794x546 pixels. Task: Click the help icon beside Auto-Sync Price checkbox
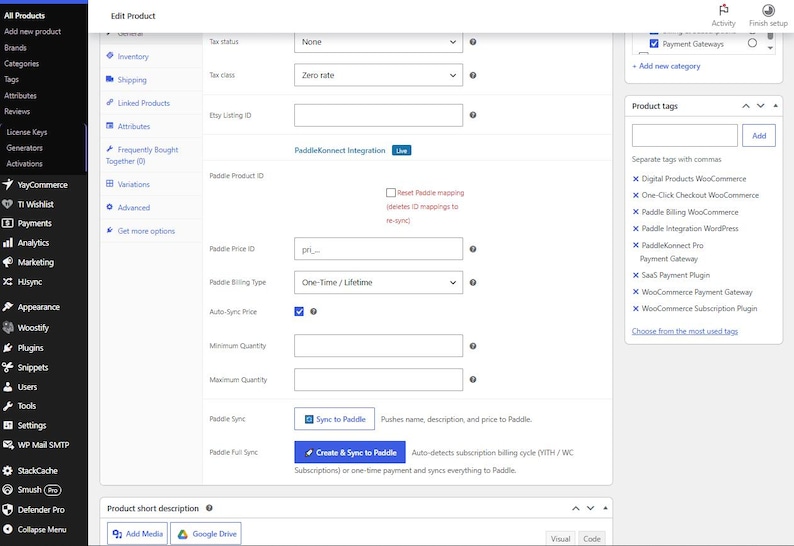(x=313, y=311)
